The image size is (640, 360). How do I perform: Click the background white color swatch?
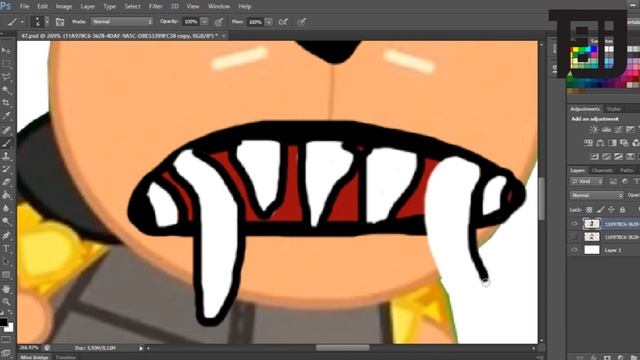(x=9, y=327)
